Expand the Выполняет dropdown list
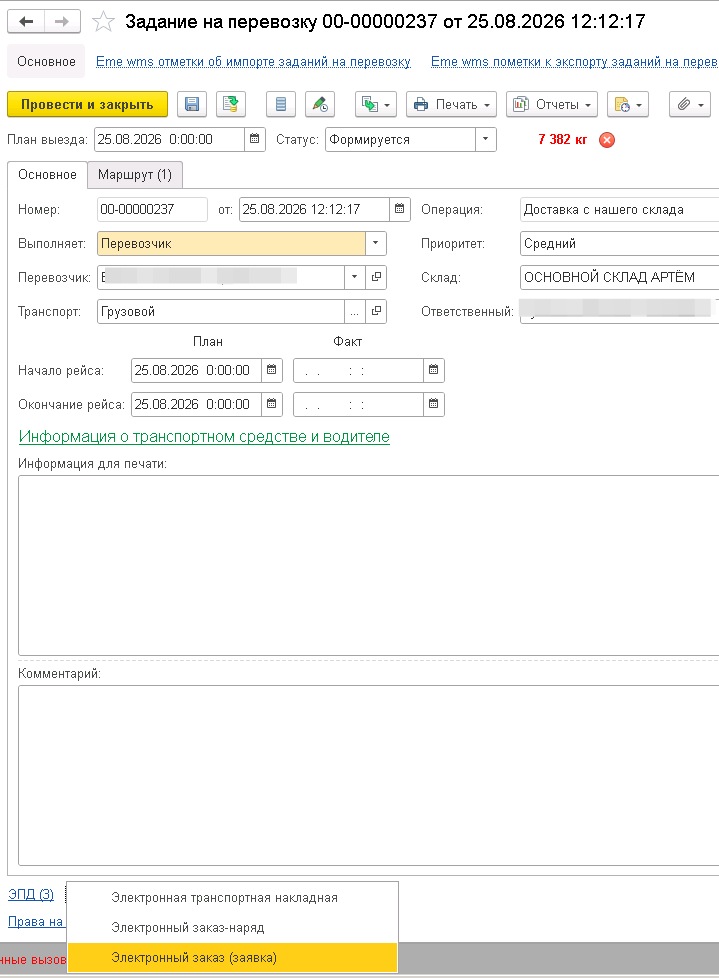Viewport: 719px width, 978px height. [375, 243]
